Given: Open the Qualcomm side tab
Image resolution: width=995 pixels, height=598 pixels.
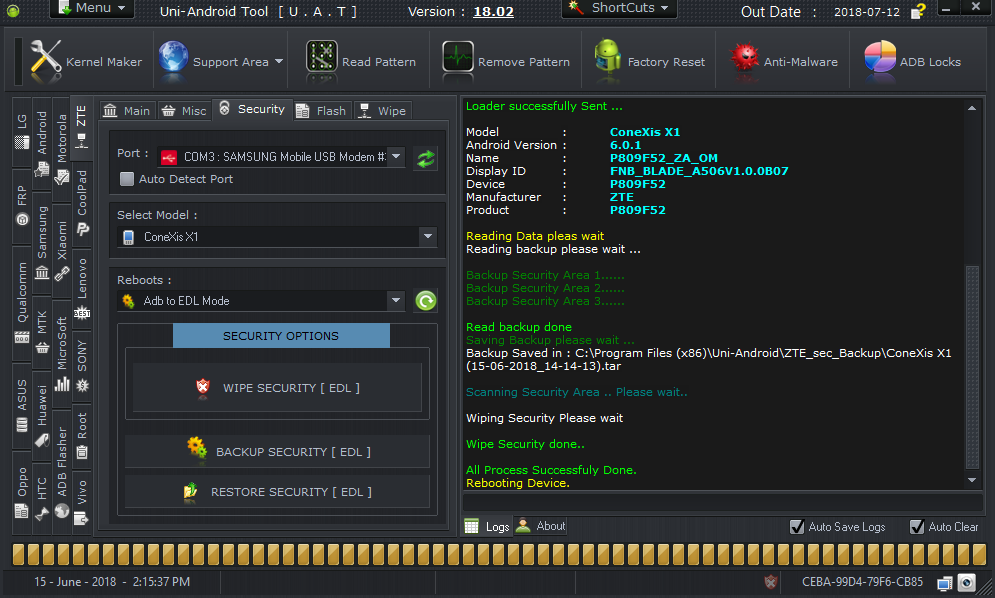Looking at the screenshot, I should click(22, 302).
